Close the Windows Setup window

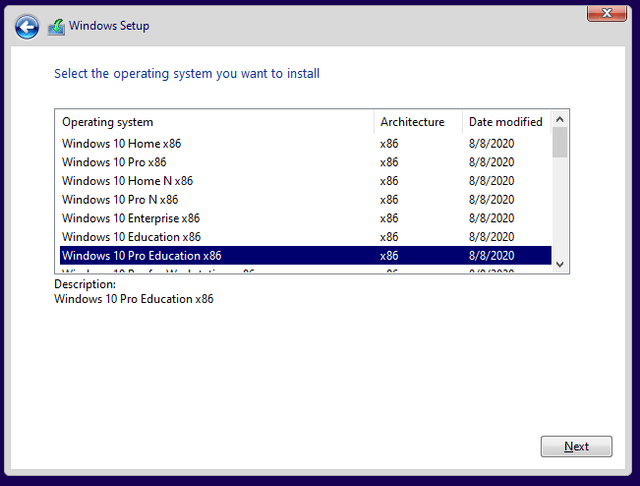(x=607, y=13)
